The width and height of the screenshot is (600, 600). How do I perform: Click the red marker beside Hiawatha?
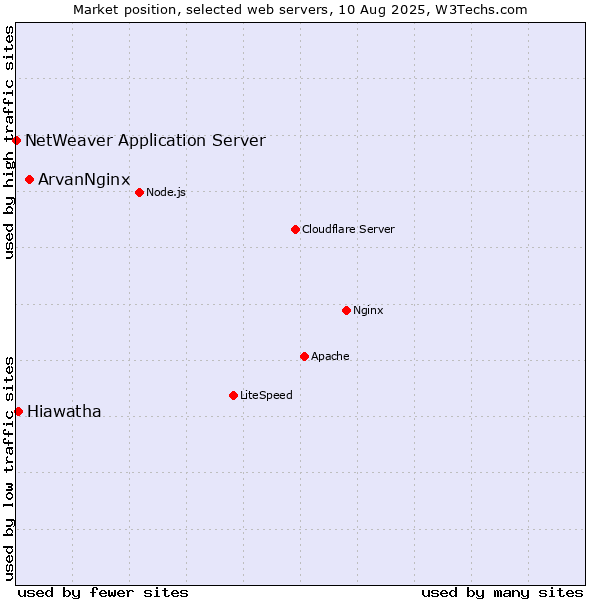tap(18, 412)
